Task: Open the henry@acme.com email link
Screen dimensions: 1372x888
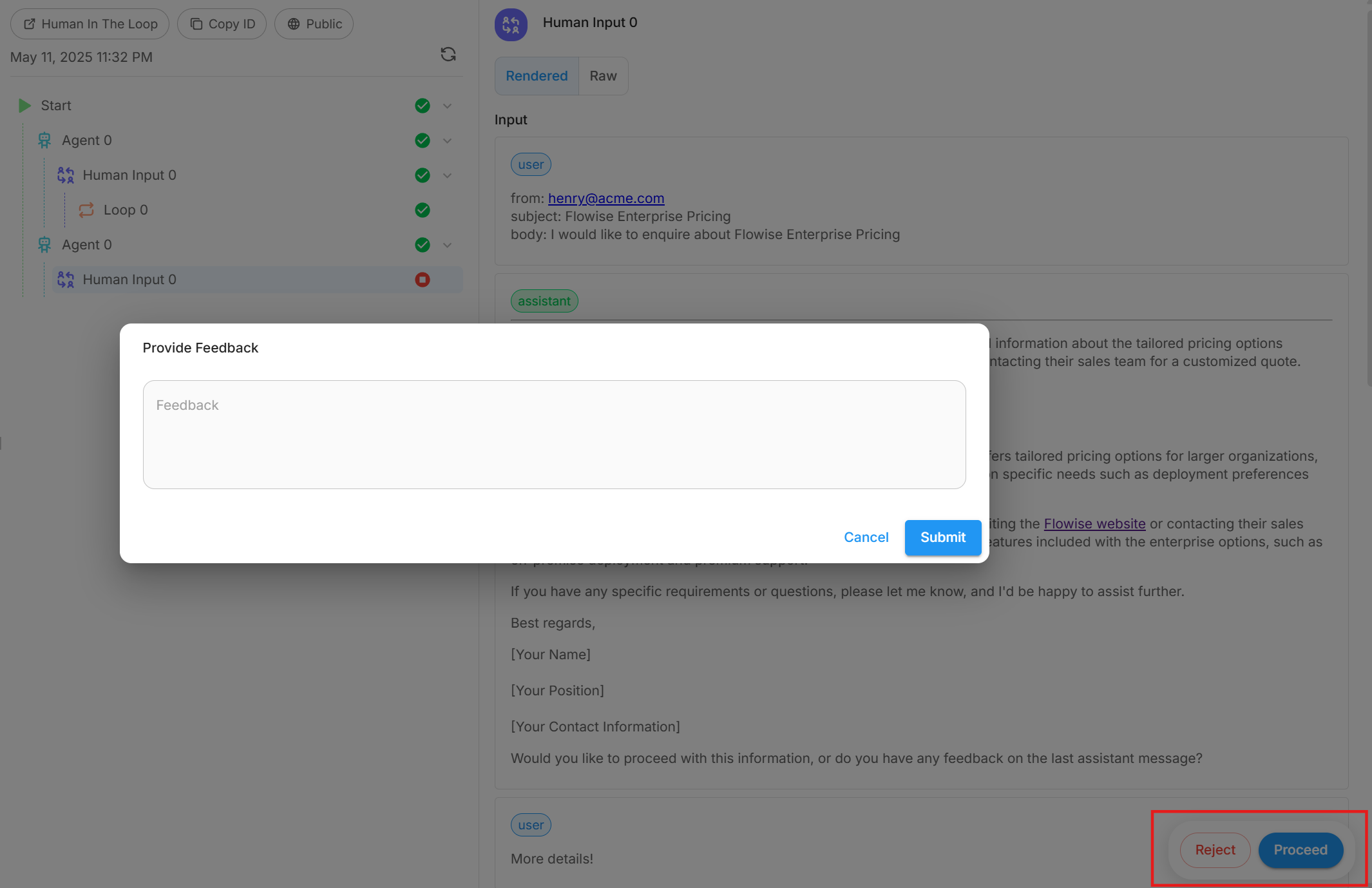Action: 606,198
